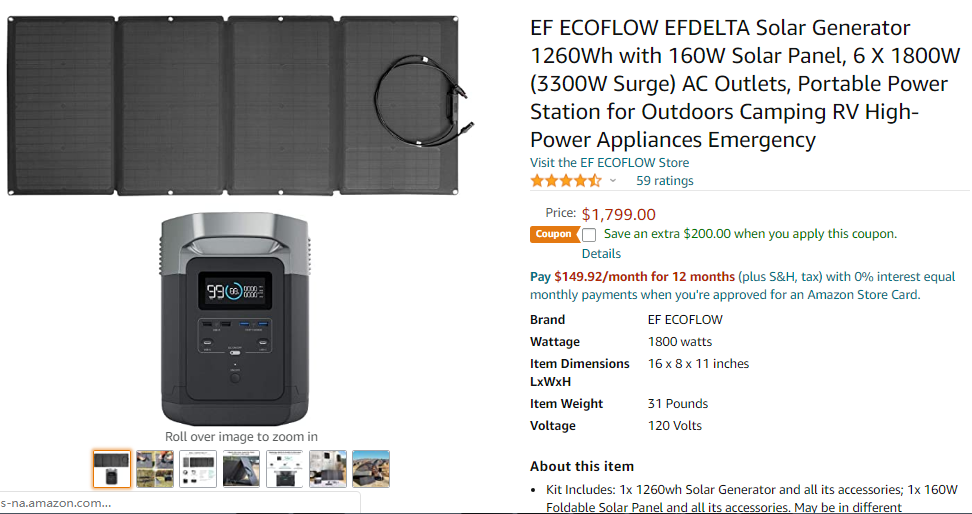Viewport: 972px width, 514px height.
Task: Visit the EF ECOFLOW Store link
Action: [609, 162]
